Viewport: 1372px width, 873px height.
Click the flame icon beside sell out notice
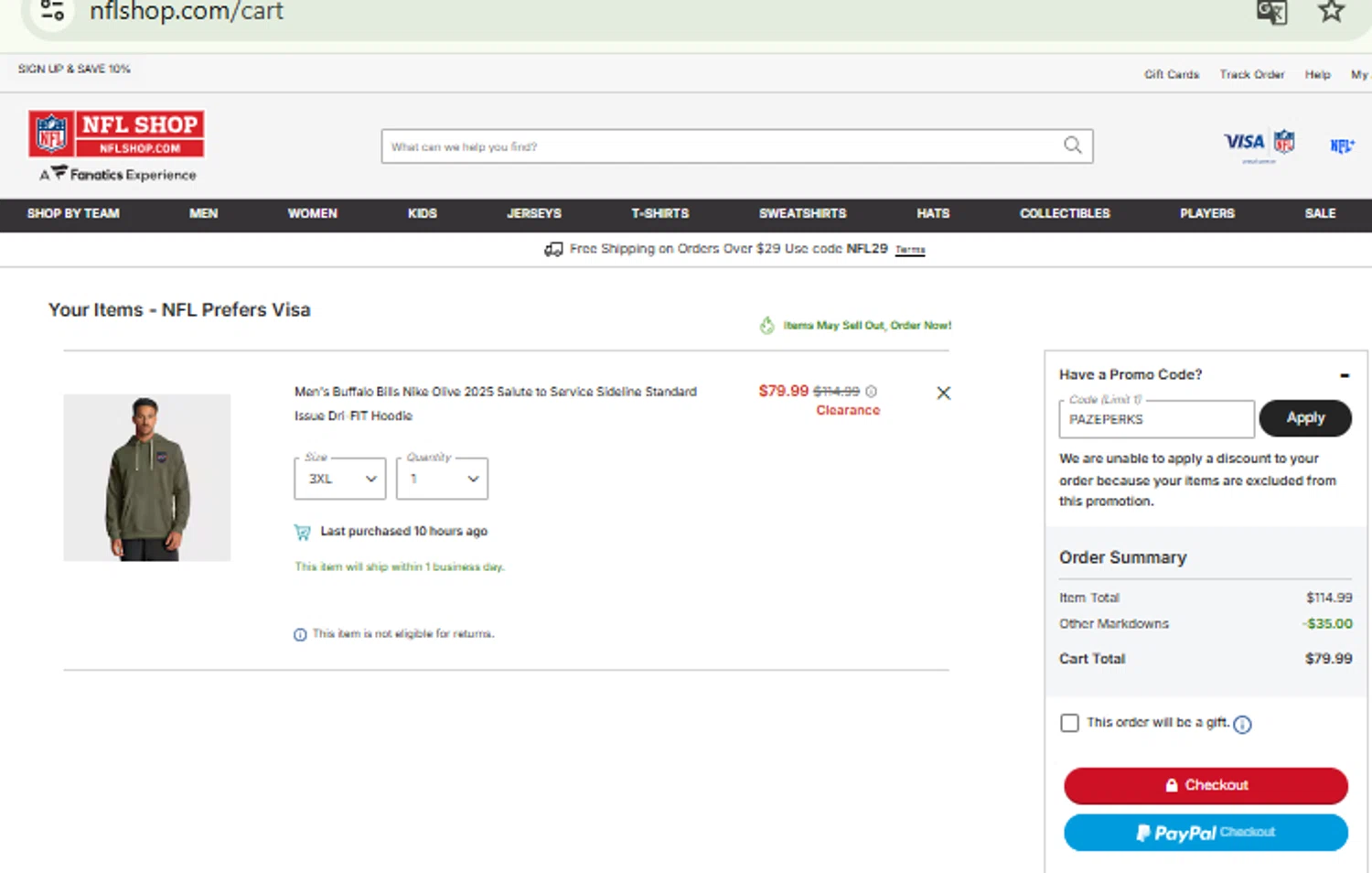[x=767, y=325]
